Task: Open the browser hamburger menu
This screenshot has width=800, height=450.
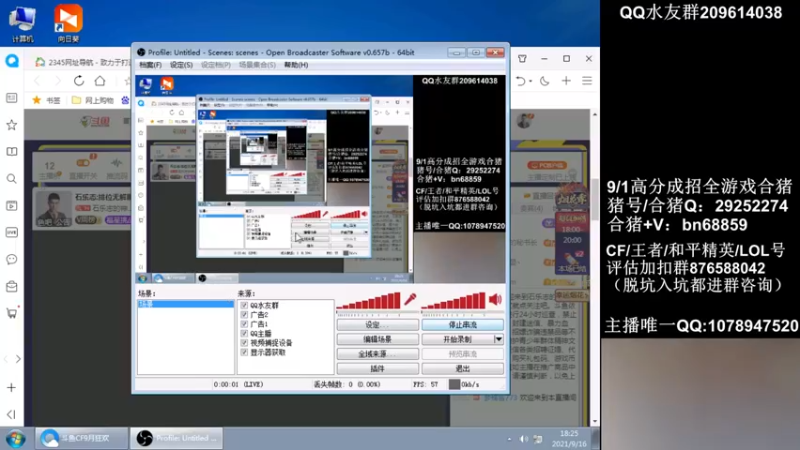Action: [x=587, y=81]
